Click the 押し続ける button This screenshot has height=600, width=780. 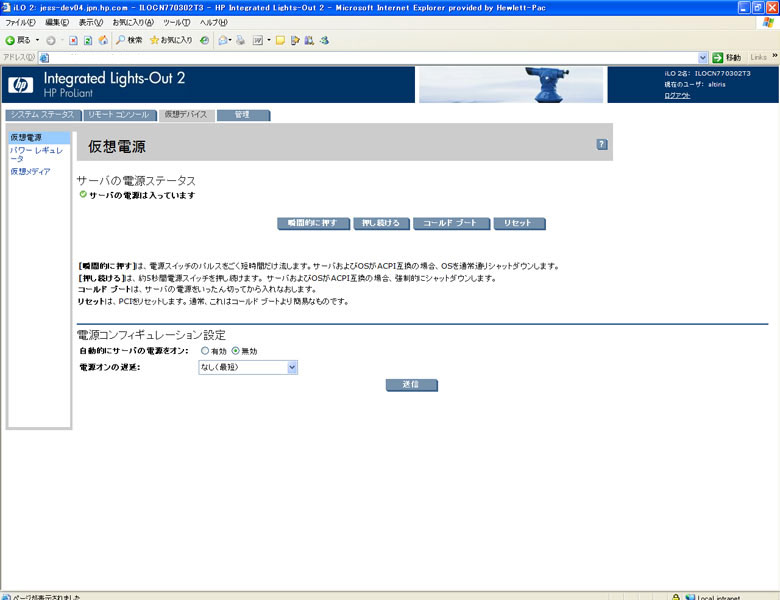pos(381,223)
